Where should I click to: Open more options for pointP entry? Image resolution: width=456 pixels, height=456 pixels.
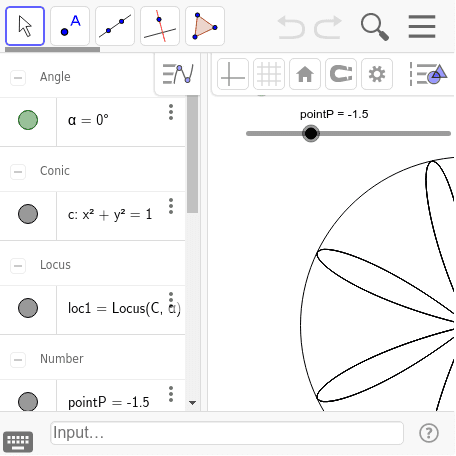tap(171, 394)
